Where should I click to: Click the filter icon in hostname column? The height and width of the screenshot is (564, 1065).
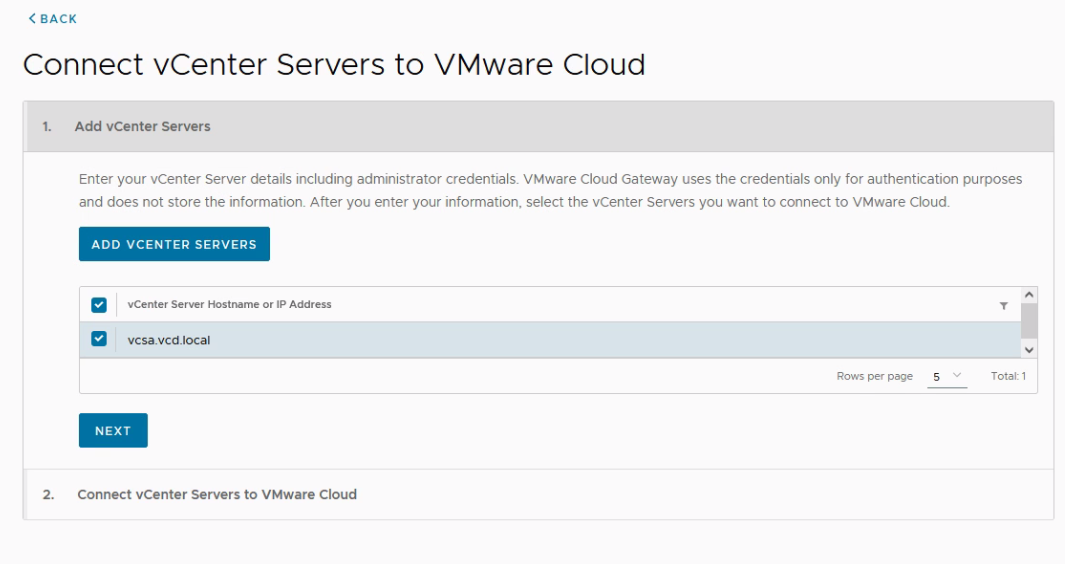pos(1003,306)
